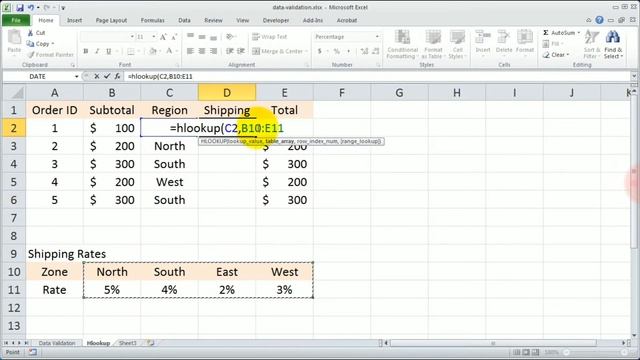Toggle Bold formatting
640x360 pixels.
[86, 51]
